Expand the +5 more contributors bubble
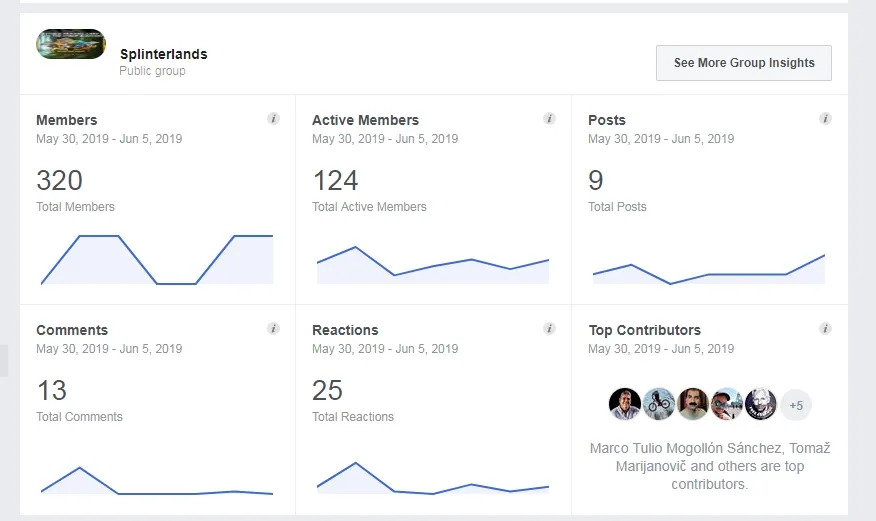Image resolution: width=876 pixels, height=521 pixels. (796, 405)
